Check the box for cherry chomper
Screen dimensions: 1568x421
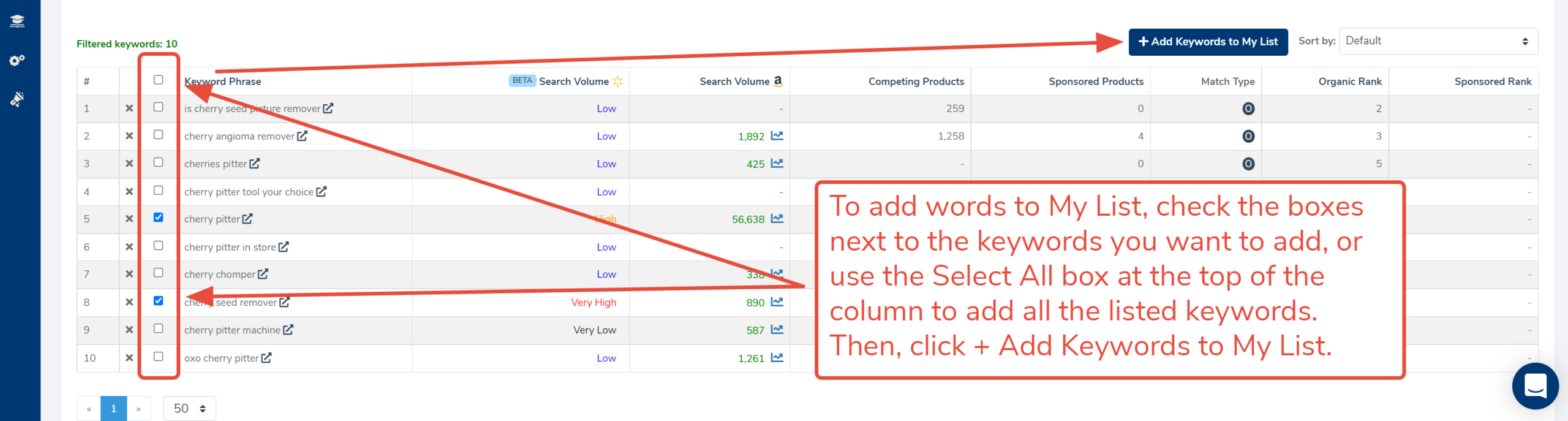pyautogui.click(x=159, y=273)
